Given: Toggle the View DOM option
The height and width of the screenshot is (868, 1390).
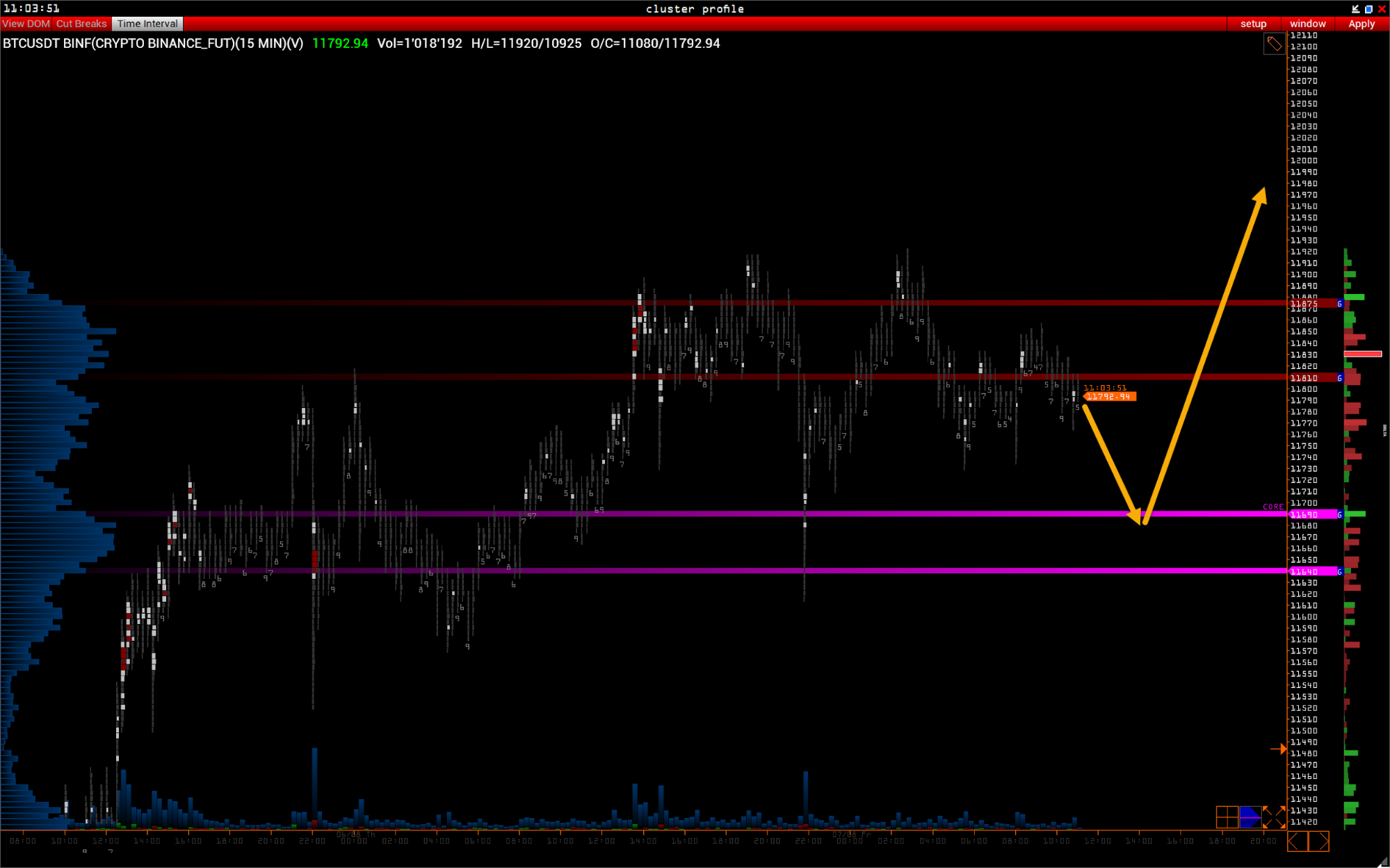Looking at the screenshot, I should tap(26, 24).
